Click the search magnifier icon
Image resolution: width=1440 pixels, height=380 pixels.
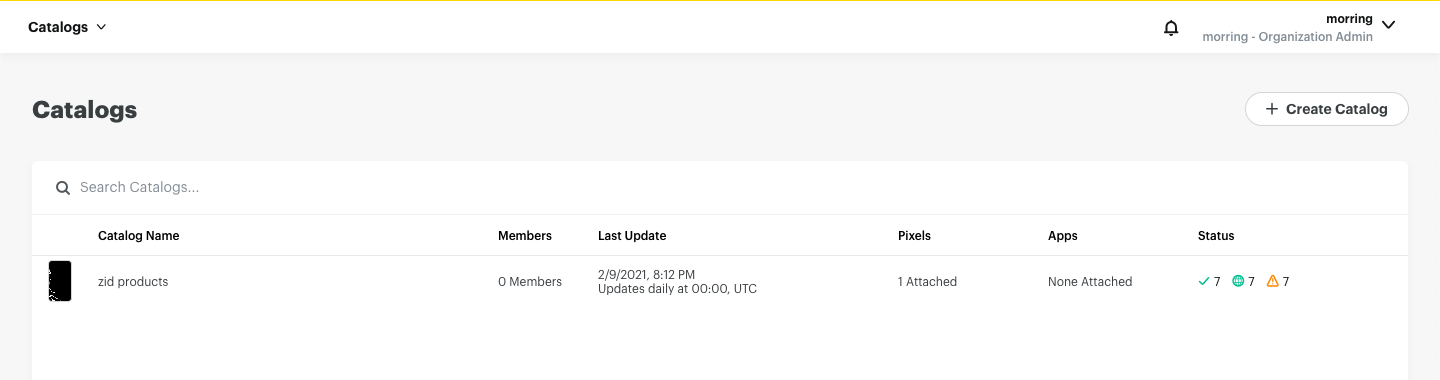pos(62,188)
